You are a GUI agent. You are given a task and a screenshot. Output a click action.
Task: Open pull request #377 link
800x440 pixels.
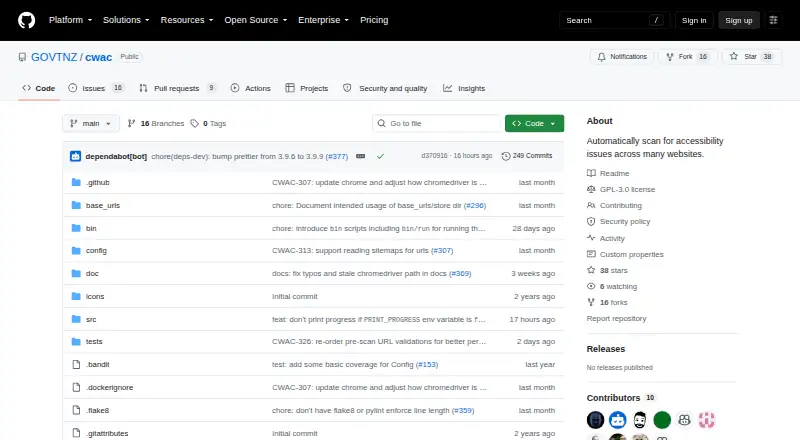pos(337,156)
